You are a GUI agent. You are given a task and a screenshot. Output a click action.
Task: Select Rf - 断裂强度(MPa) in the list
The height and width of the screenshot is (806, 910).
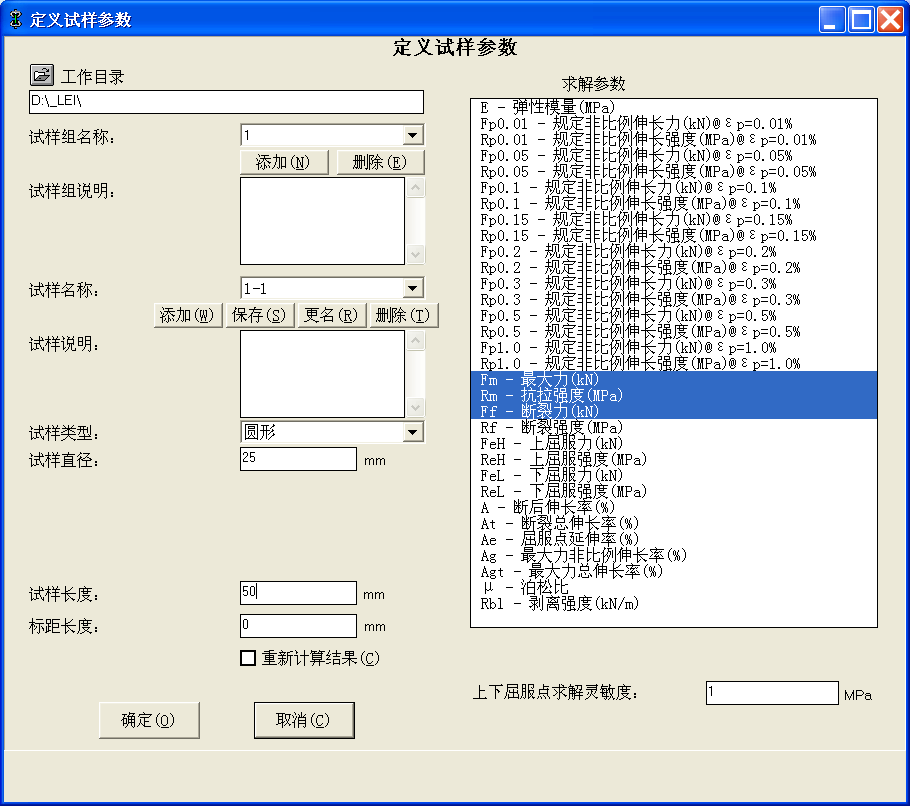tap(674, 428)
